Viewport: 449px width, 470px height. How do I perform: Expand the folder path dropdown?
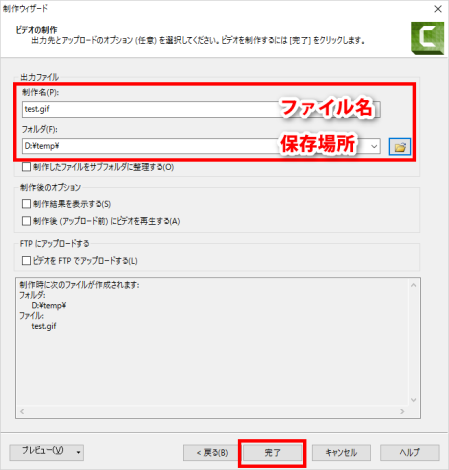(x=374, y=146)
